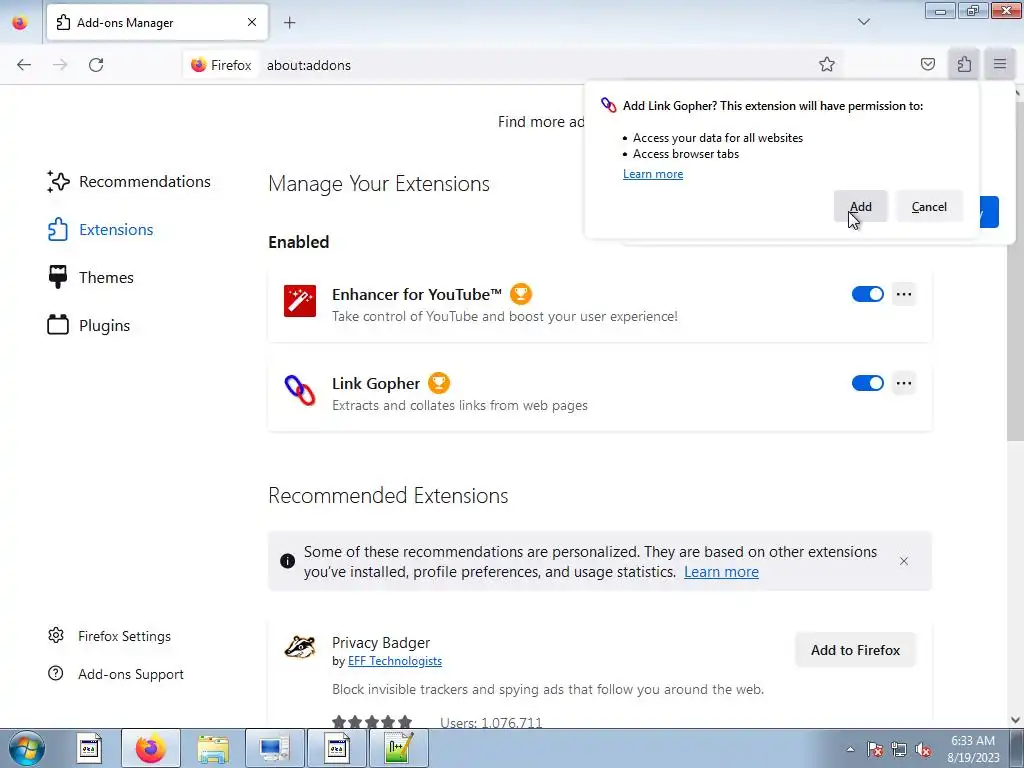Select Extensions in the sidebar
The image size is (1024, 768).
pos(101,229)
